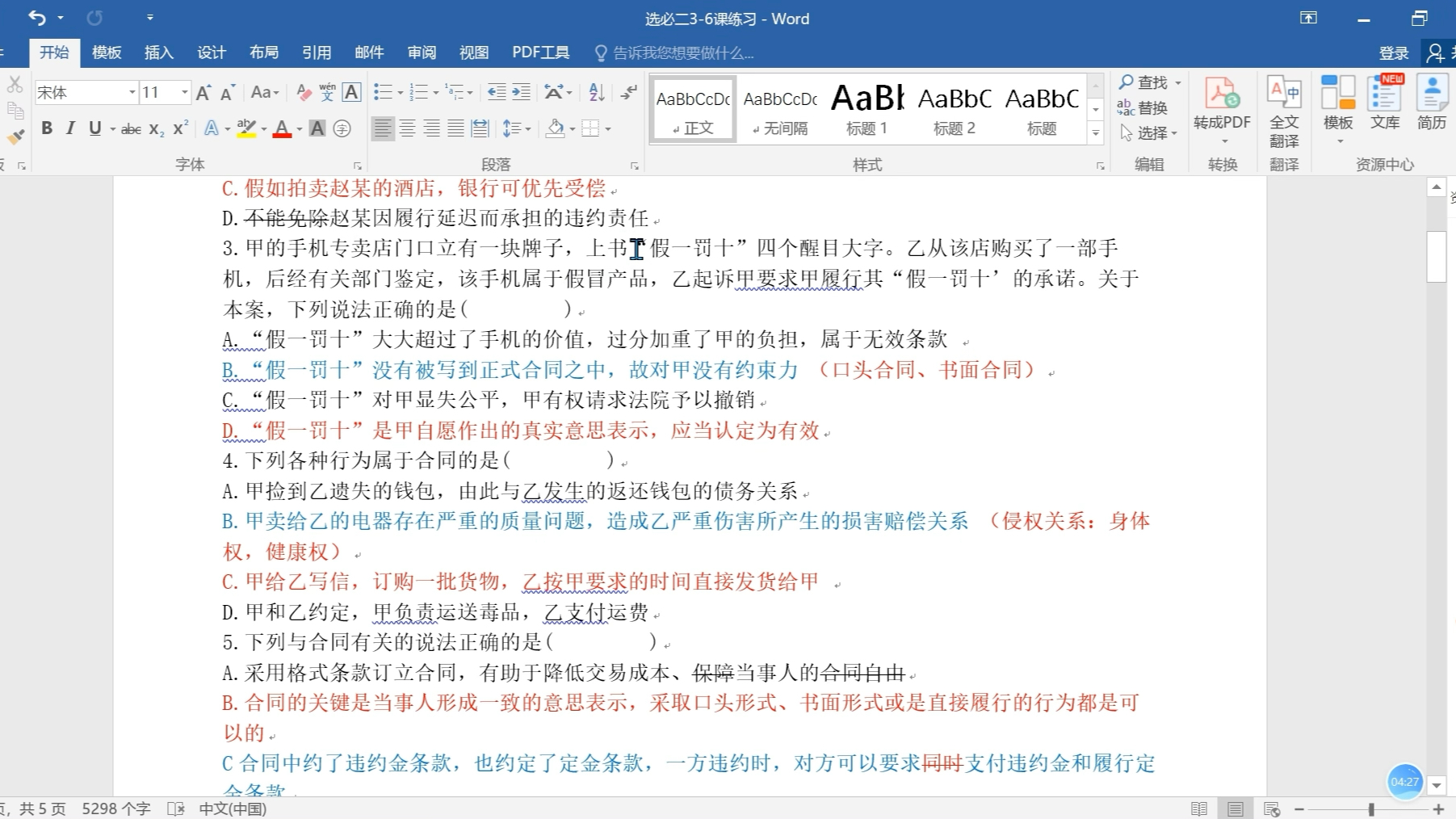Apply yellow text highlight color
This screenshot has width=1456, height=819.
pos(246,128)
